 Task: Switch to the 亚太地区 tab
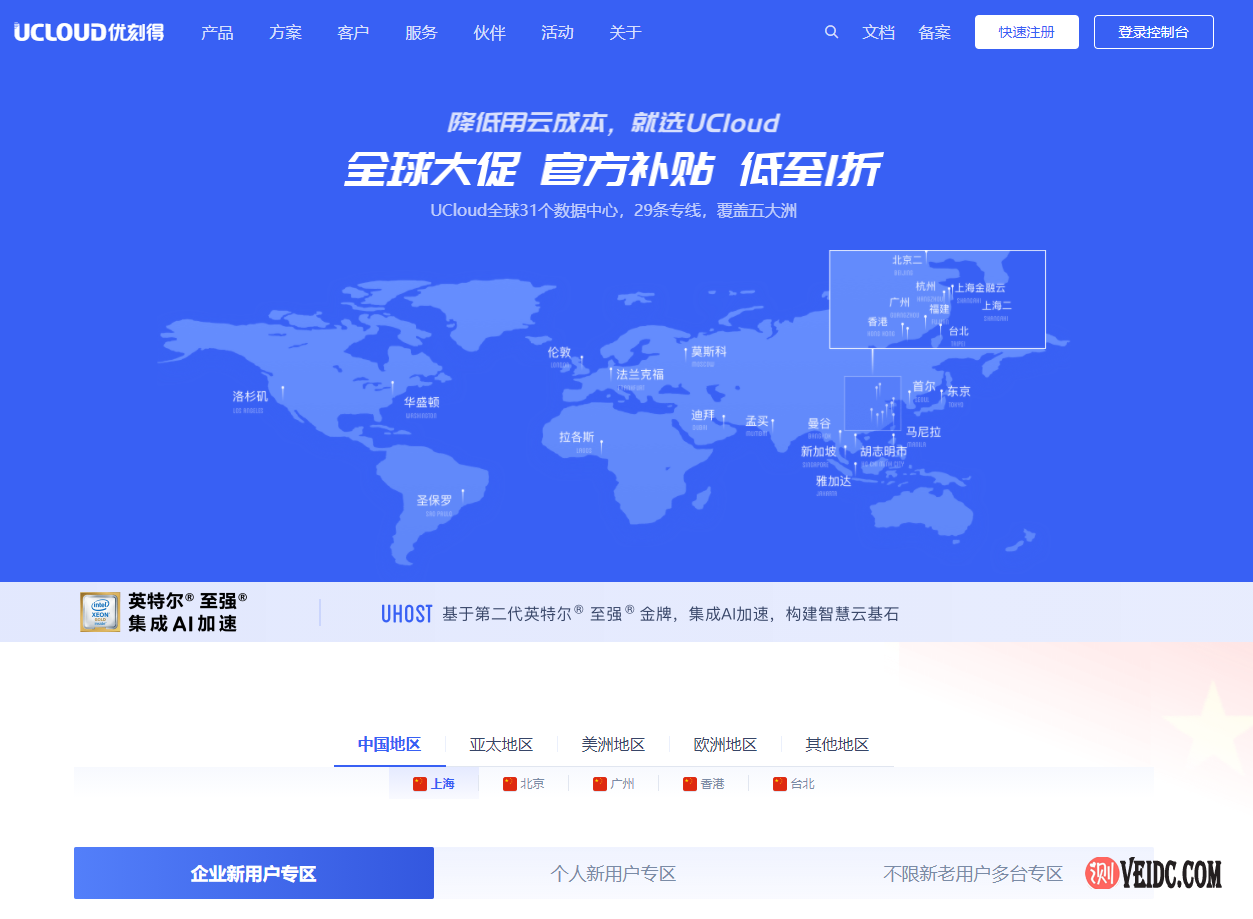pyautogui.click(x=500, y=745)
